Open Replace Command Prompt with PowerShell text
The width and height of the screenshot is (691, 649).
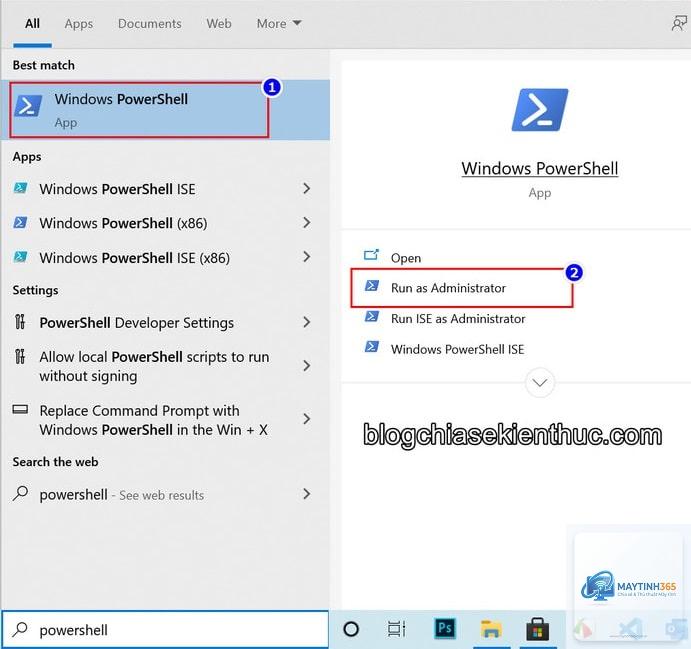point(153,420)
